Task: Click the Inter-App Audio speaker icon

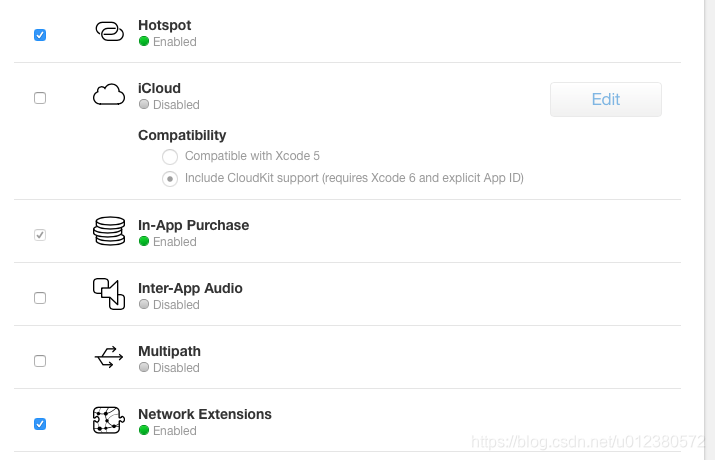Action: [x=109, y=294]
